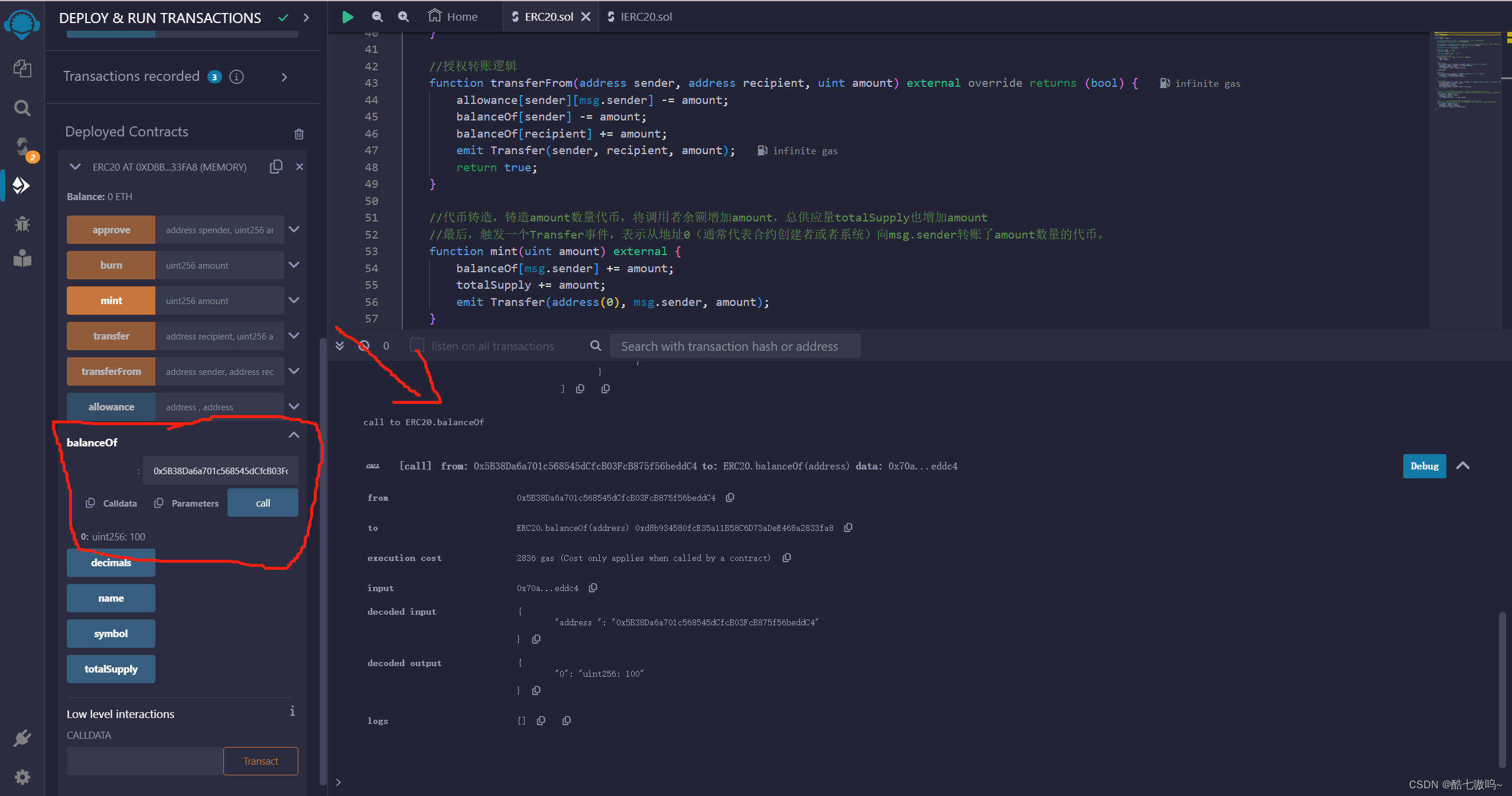The height and width of the screenshot is (796, 1512).
Task: Copy the input 0x70a...eddc4 value
Action: click(x=593, y=588)
